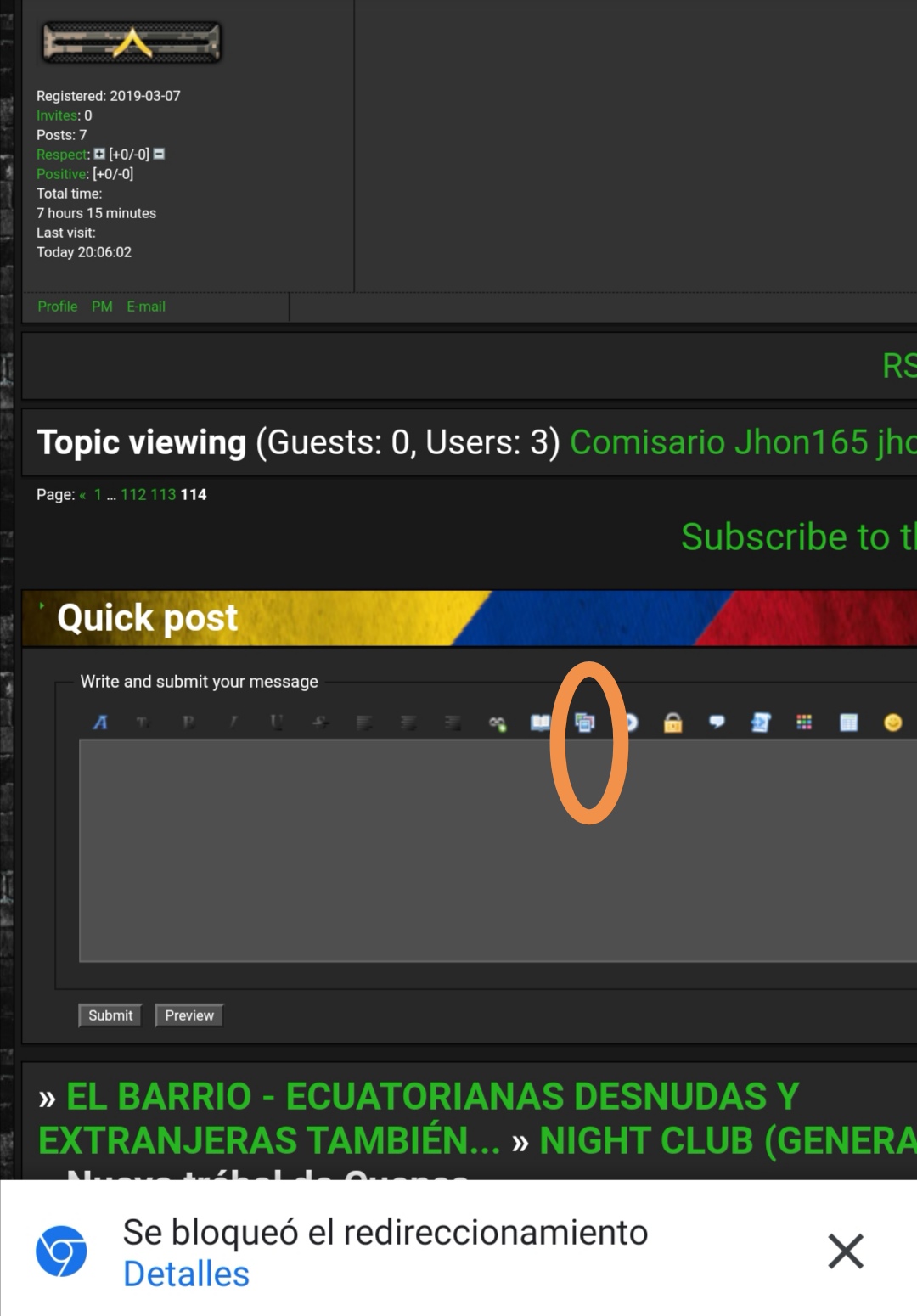Viewport: 917px width, 1316px height.
Task: Center-align text in Quick post toolbar
Action: (408, 723)
